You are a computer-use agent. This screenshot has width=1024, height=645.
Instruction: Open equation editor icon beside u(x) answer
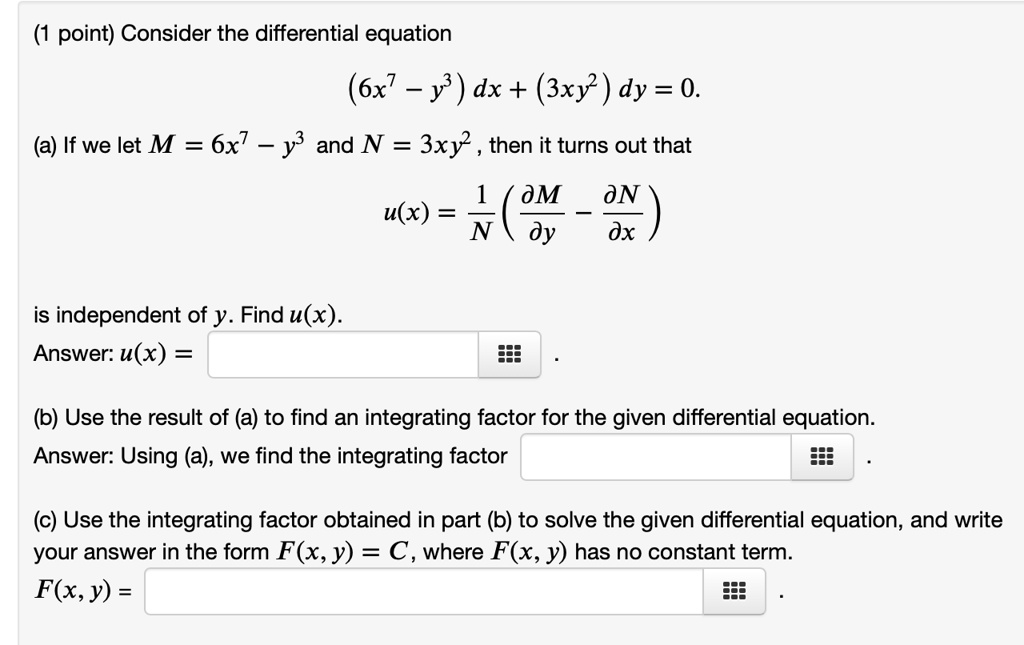[509, 355]
